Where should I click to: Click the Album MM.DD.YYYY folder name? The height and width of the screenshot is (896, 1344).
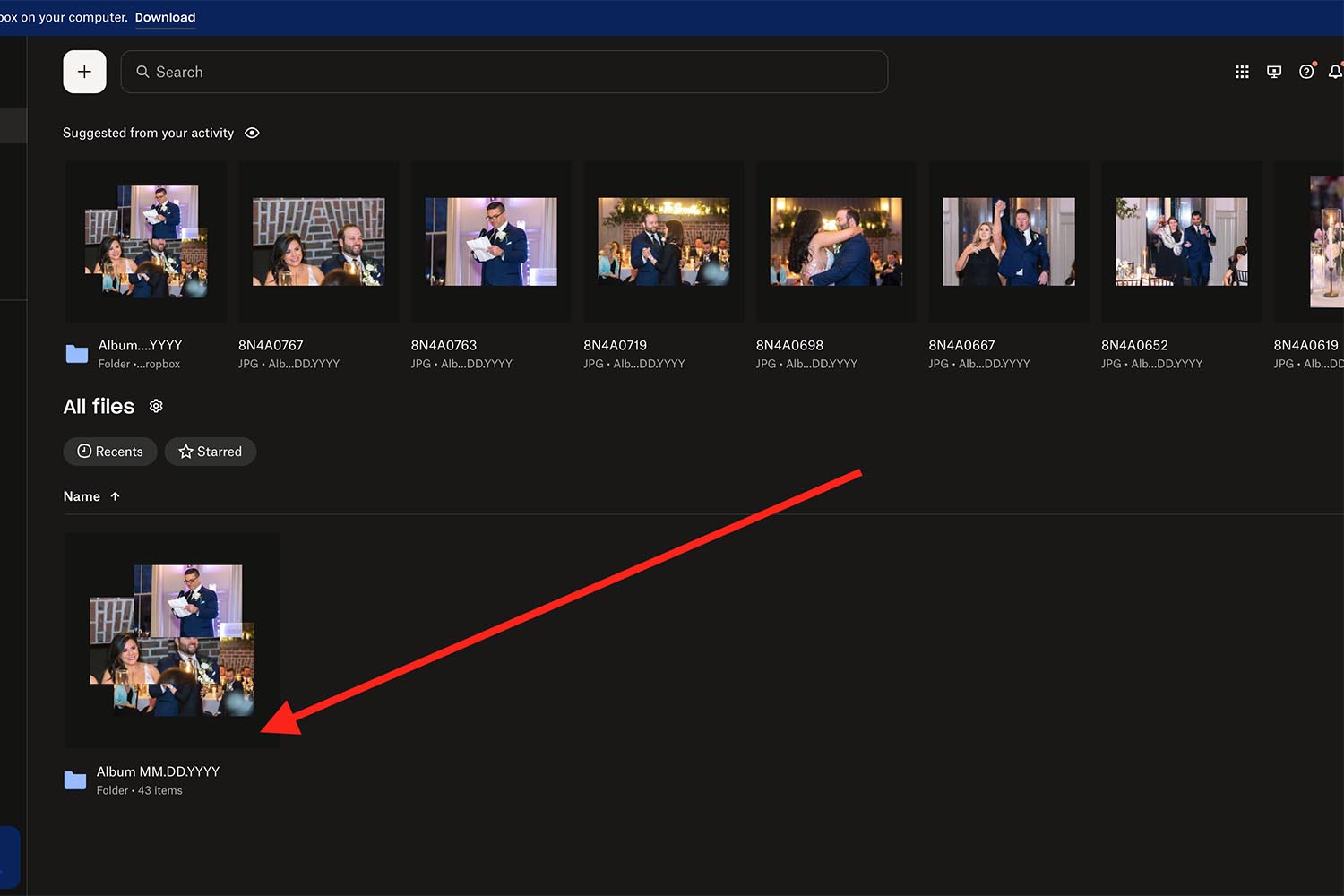click(x=158, y=771)
